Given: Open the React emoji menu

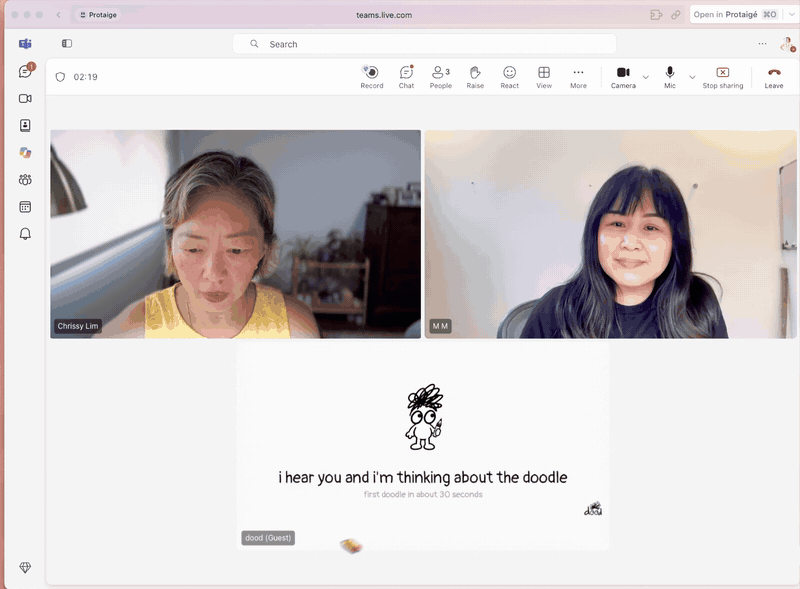Looking at the screenshot, I should (x=509, y=77).
